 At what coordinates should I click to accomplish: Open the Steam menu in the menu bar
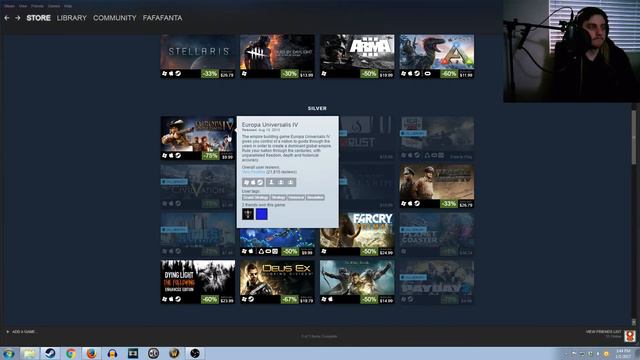click(9, 6)
